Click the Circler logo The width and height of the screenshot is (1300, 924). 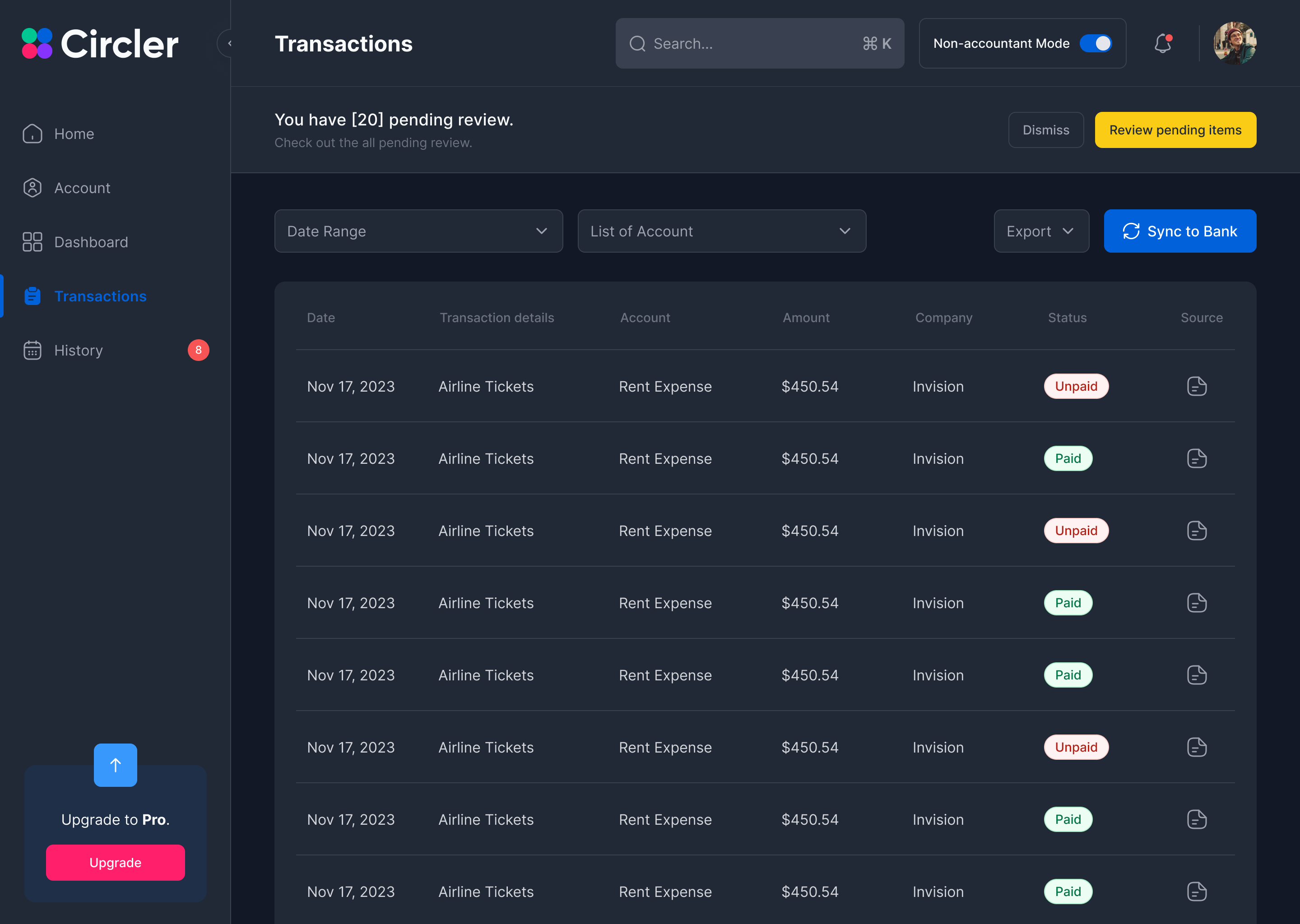tap(100, 43)
